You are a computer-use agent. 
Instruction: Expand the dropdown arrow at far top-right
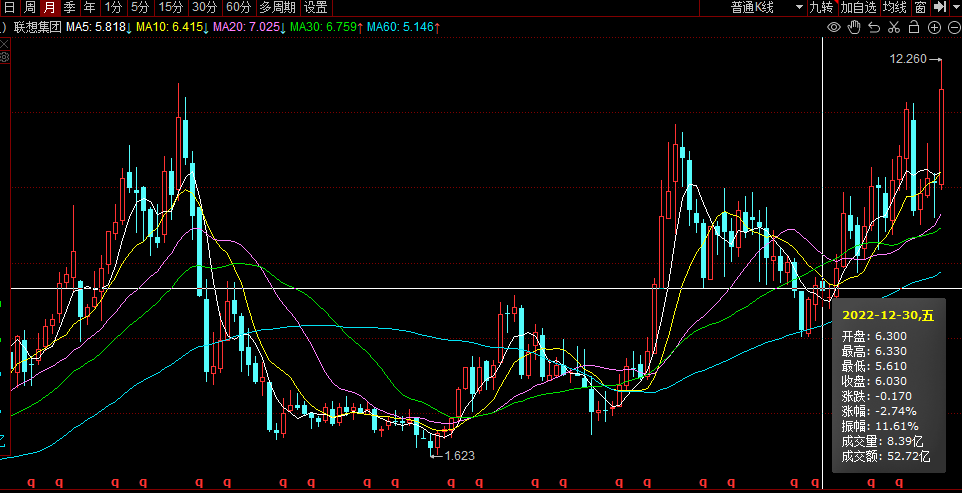pyautogui.click(x=955, y=7)
